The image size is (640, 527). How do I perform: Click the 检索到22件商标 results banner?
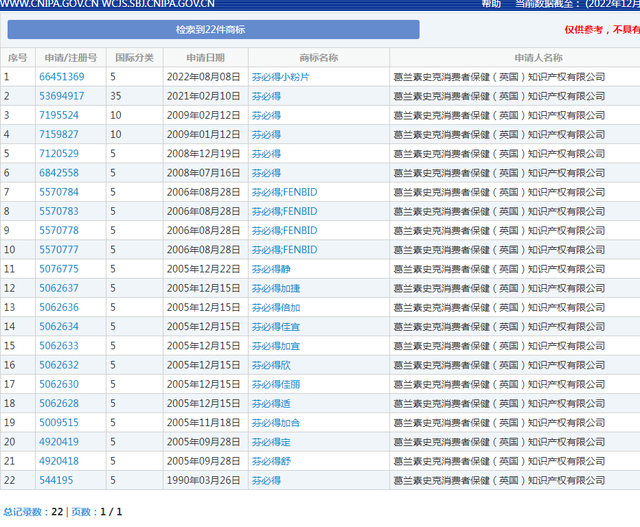pos(213,29)
